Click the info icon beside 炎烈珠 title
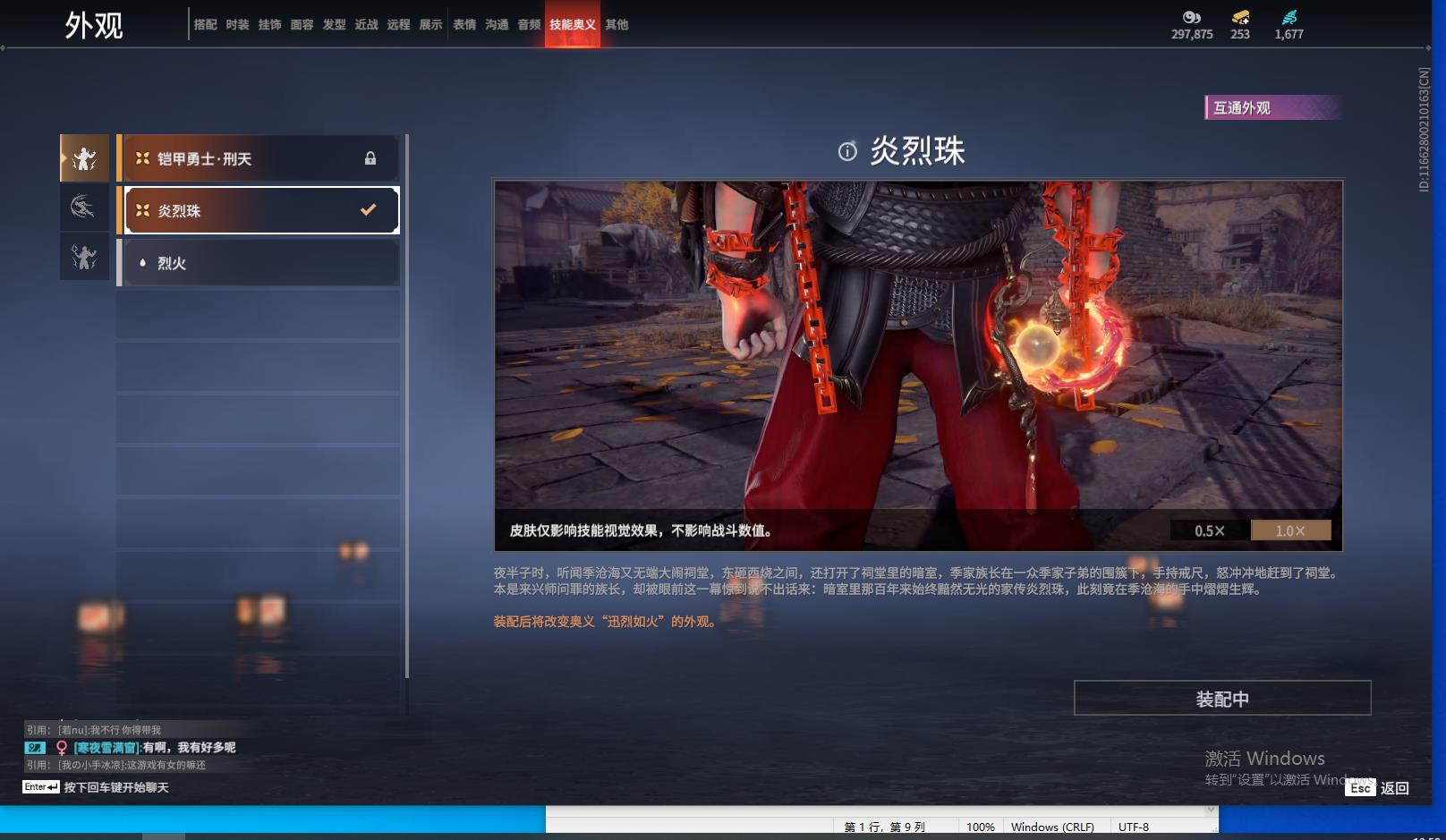This screenshot has height=840, width=1446. click(x=847, y=152)
